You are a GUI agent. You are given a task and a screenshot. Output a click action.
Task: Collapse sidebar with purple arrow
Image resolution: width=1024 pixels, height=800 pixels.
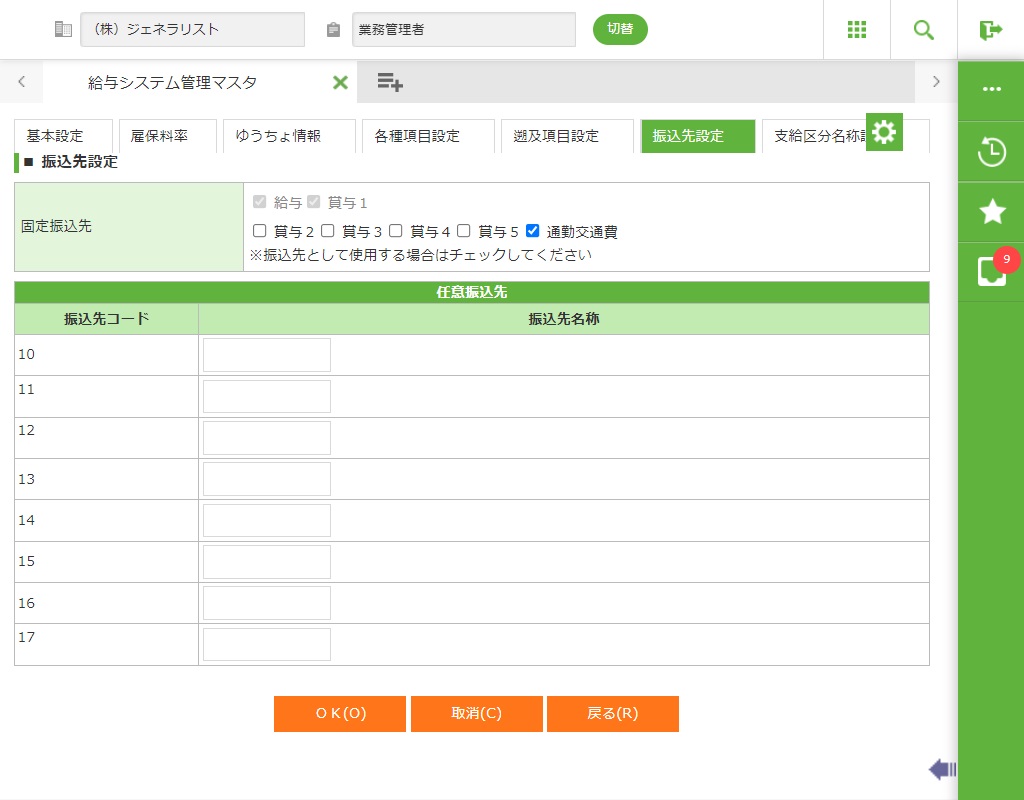tap(942, 769)
